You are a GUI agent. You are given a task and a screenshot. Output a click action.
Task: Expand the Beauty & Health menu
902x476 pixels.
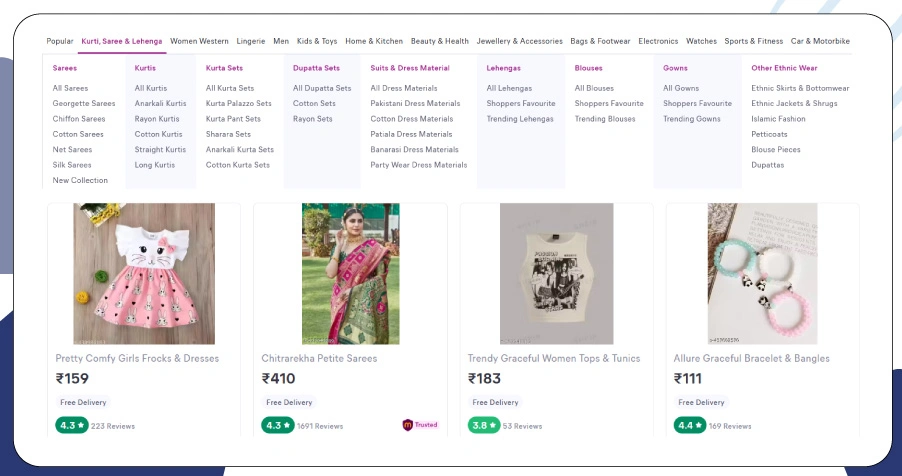click(x=439, y=41)
